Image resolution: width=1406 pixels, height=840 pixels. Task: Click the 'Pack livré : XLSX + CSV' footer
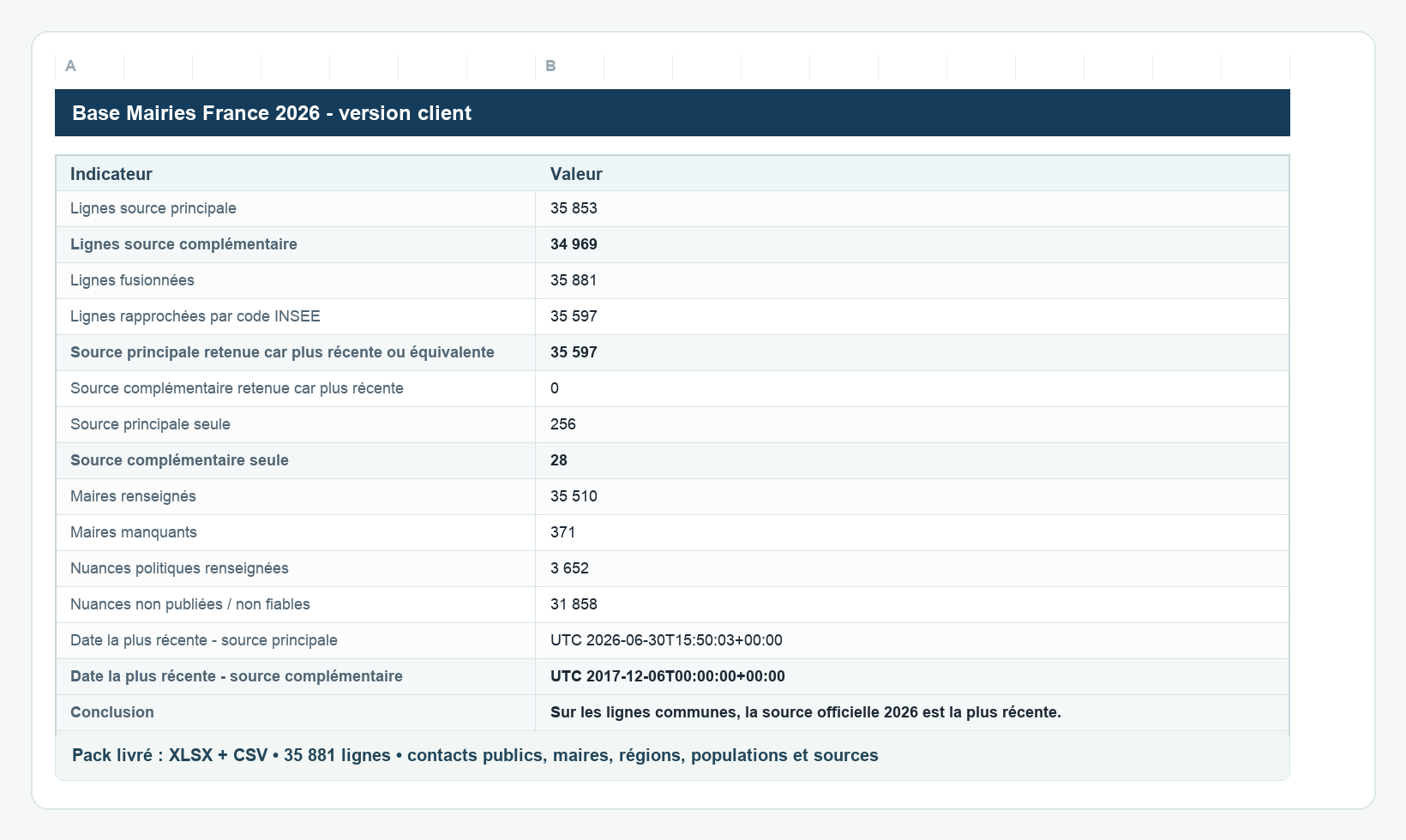click(672, 756)
